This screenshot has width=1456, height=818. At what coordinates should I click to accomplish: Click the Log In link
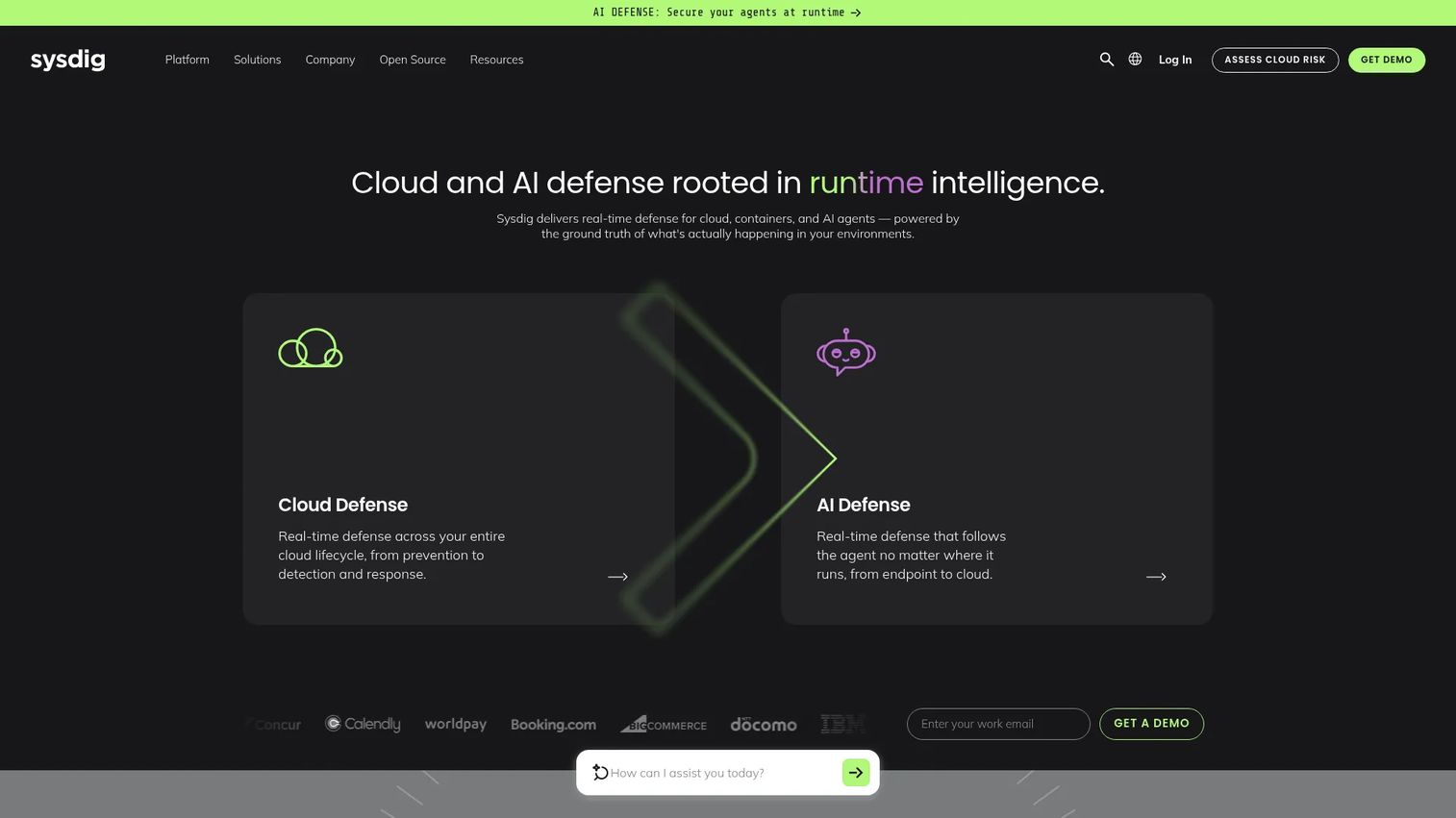point(1175,60)
